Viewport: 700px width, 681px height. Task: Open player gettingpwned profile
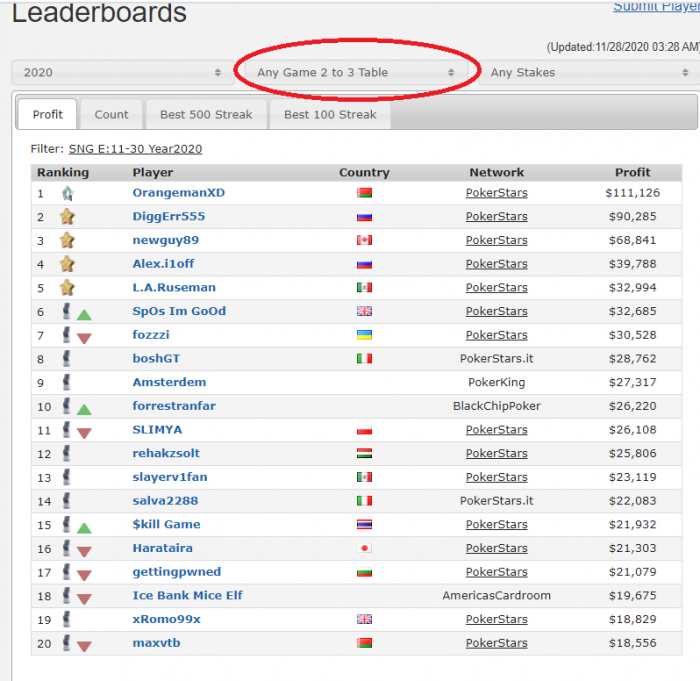(177, 572)
